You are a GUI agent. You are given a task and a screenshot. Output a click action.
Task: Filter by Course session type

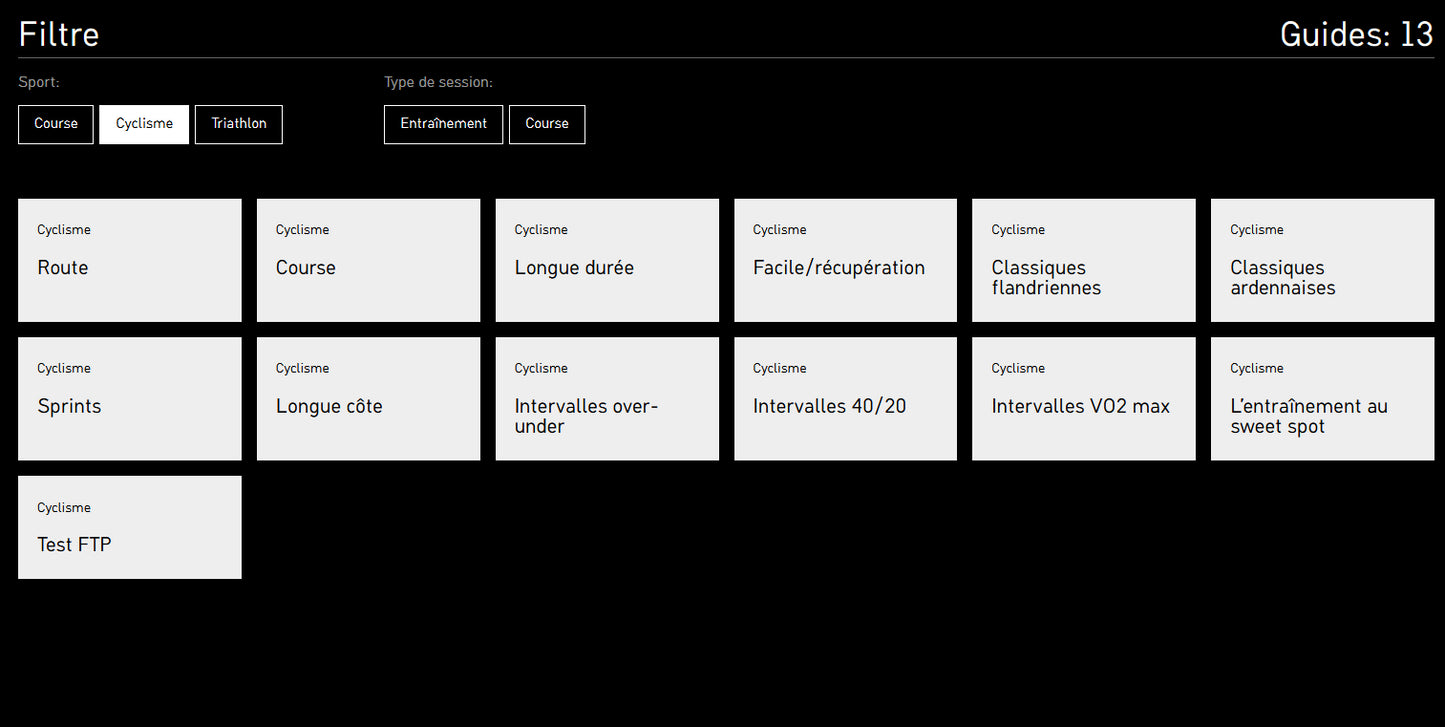547,124
